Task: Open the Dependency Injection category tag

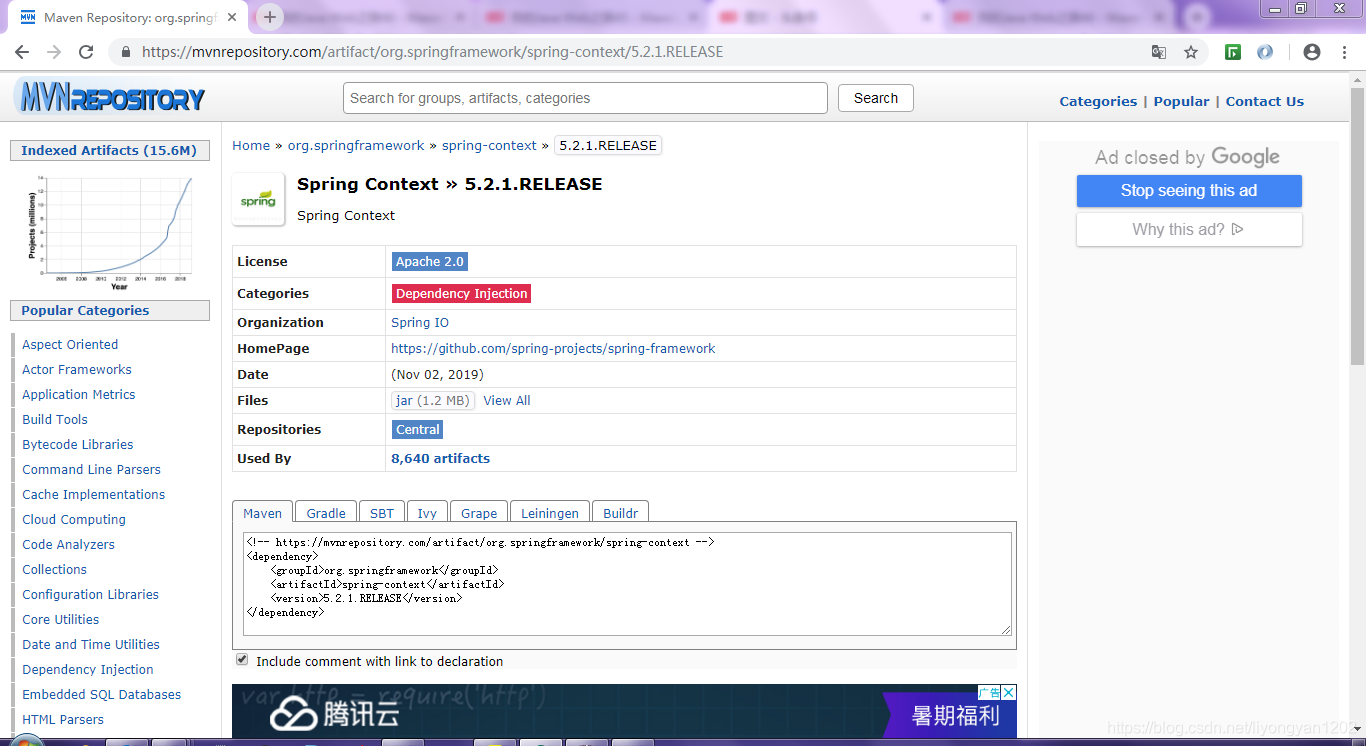Action: pyautogui.click(x=461, y=293)
